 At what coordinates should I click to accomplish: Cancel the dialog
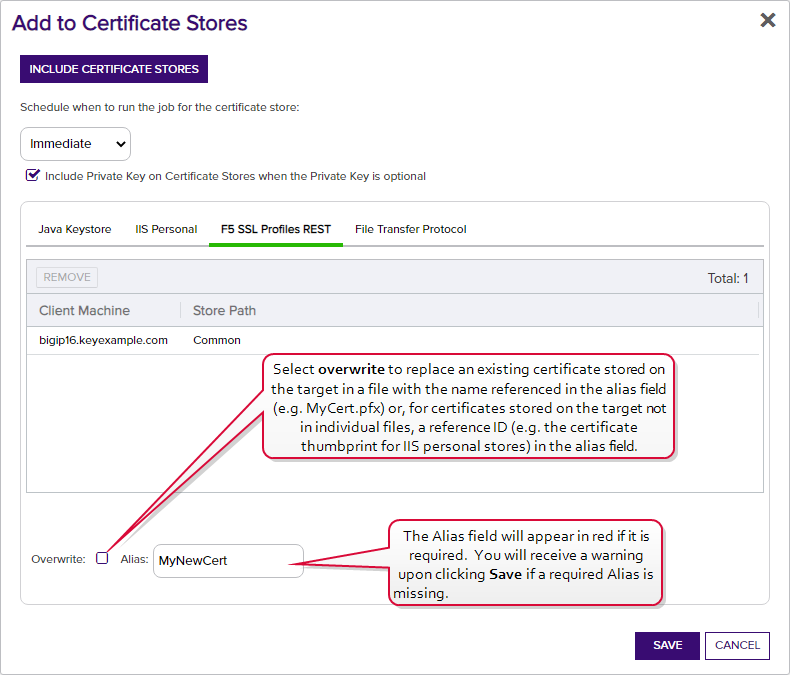(737, 645)
